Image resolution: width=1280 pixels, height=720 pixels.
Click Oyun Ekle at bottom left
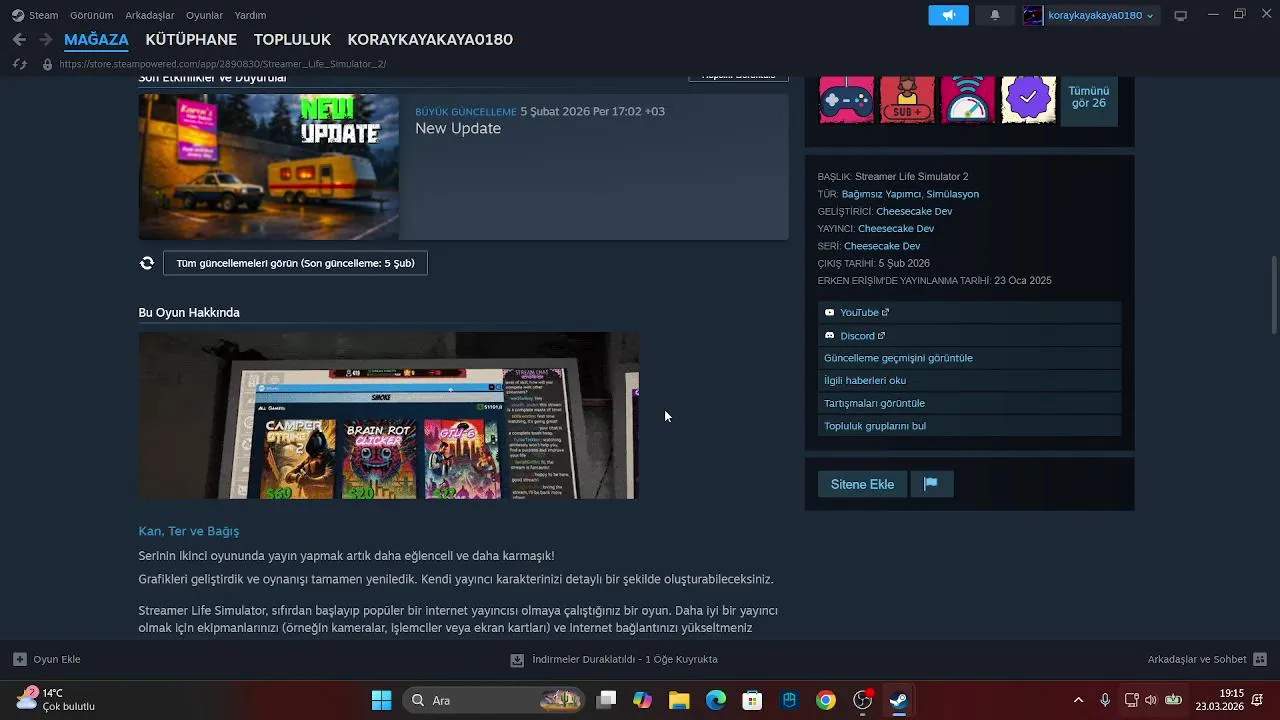coord(47,659)
